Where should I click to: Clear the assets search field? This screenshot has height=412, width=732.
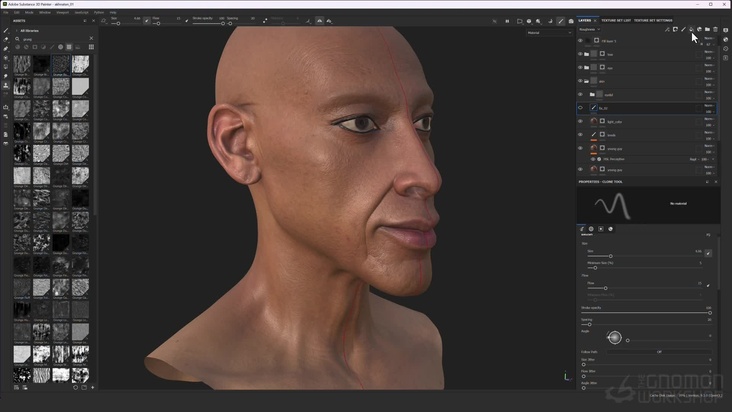(91, 38)
